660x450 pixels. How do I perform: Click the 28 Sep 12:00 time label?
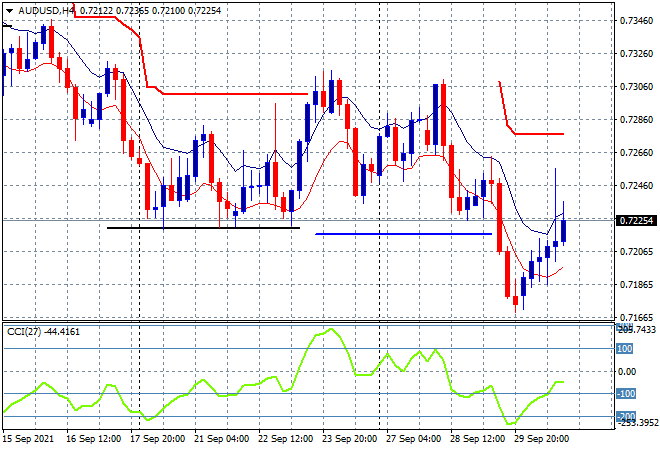coord(477,439)
